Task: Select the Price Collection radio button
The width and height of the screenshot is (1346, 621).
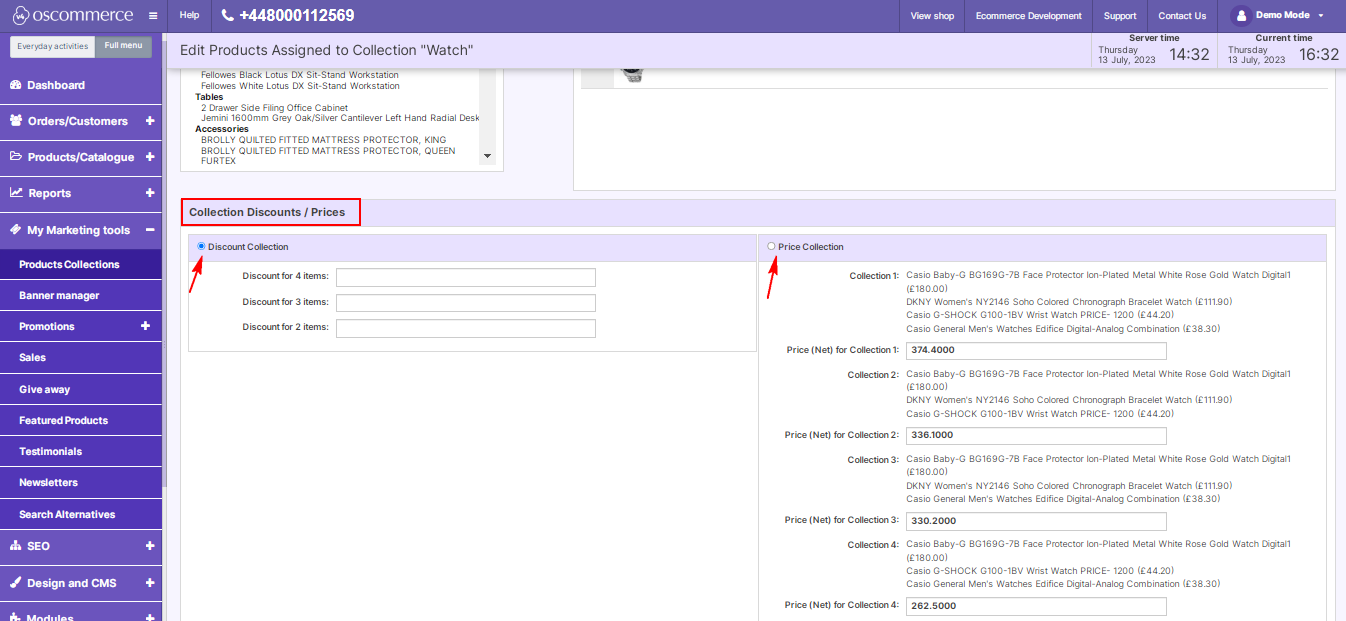Action: coord(771,246)
